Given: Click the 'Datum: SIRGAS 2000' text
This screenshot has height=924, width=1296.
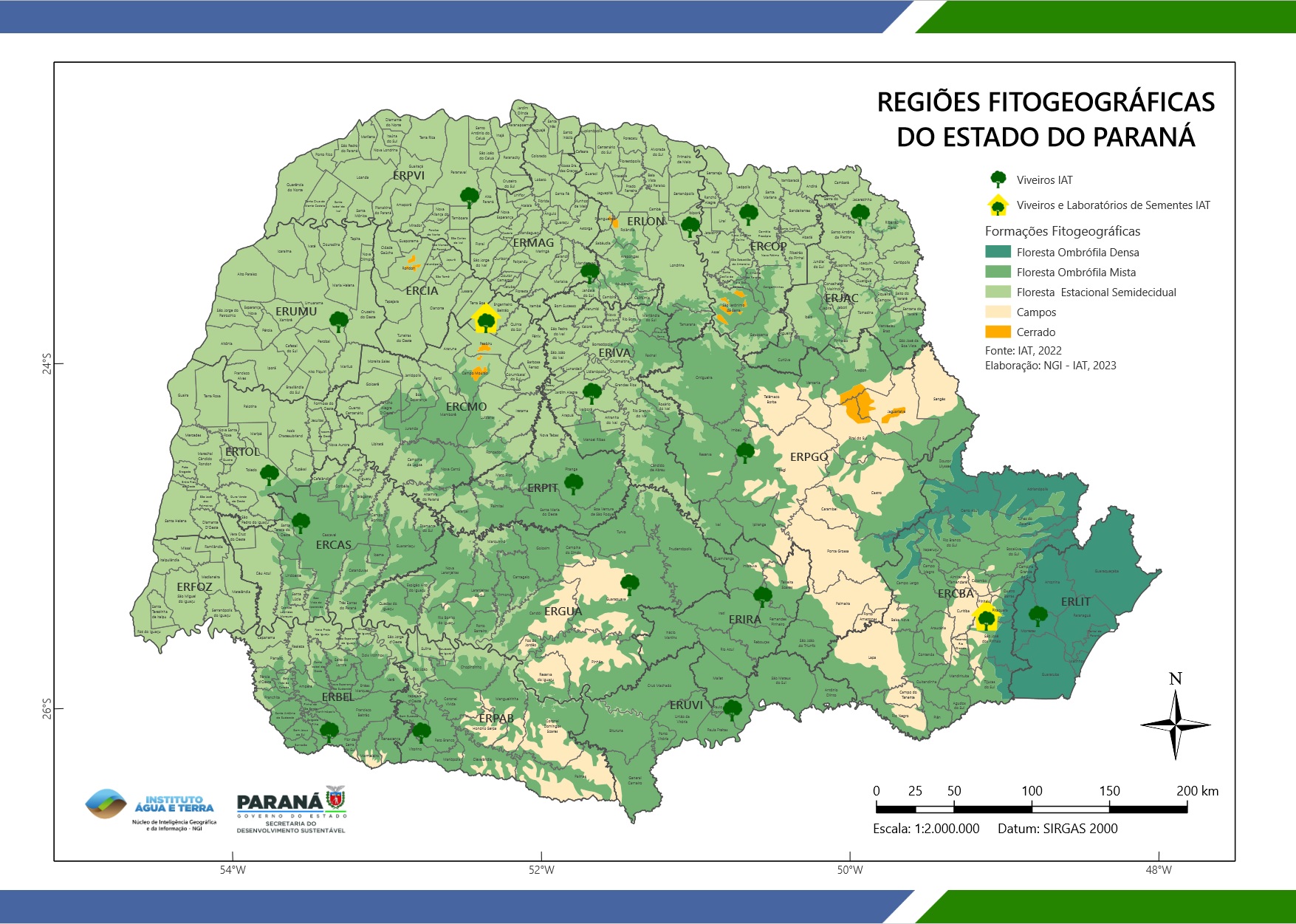Looking at the screenshot, I should pos(1057,829).
